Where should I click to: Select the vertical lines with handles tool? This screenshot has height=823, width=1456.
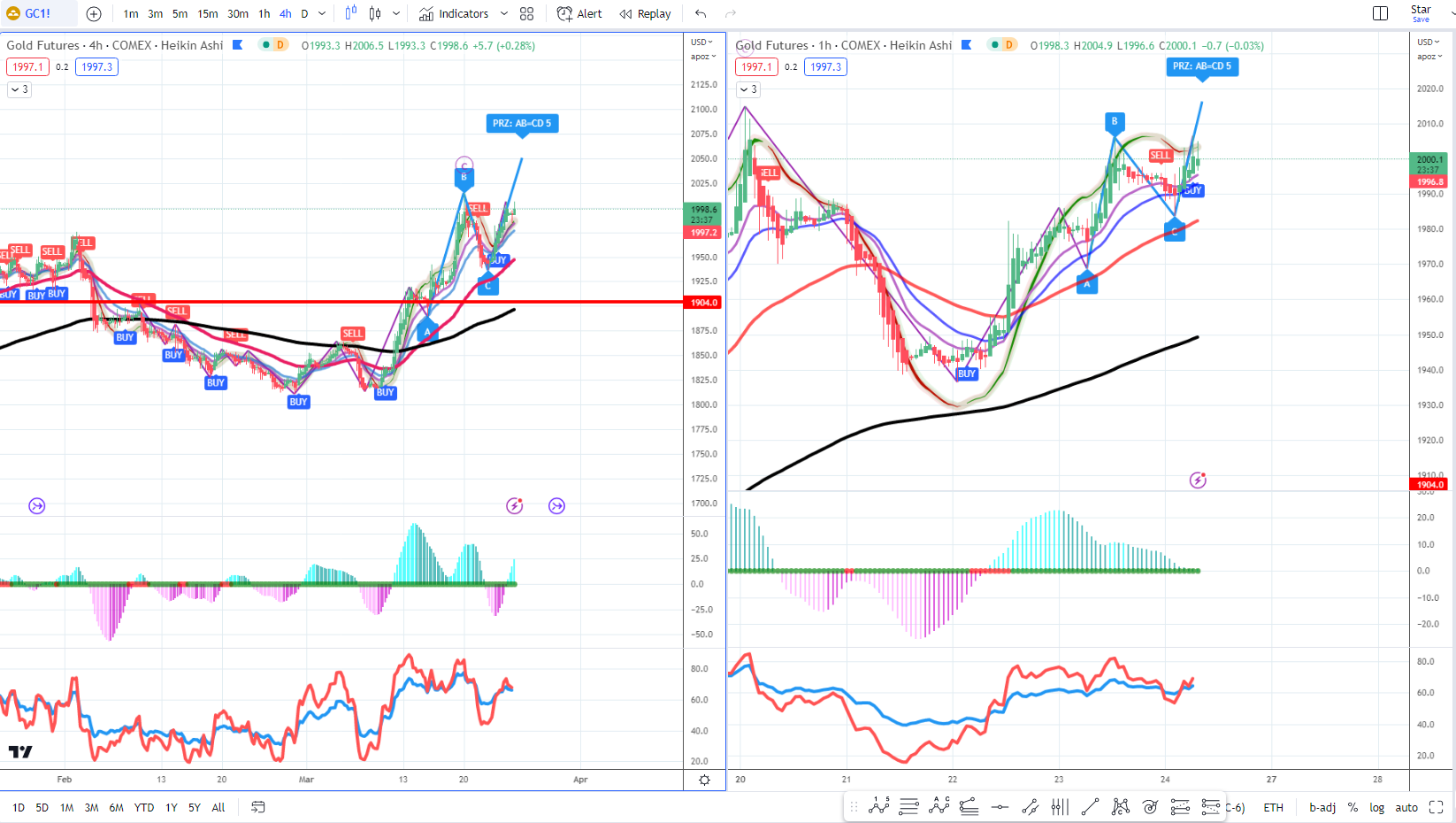coord(1060,806)
